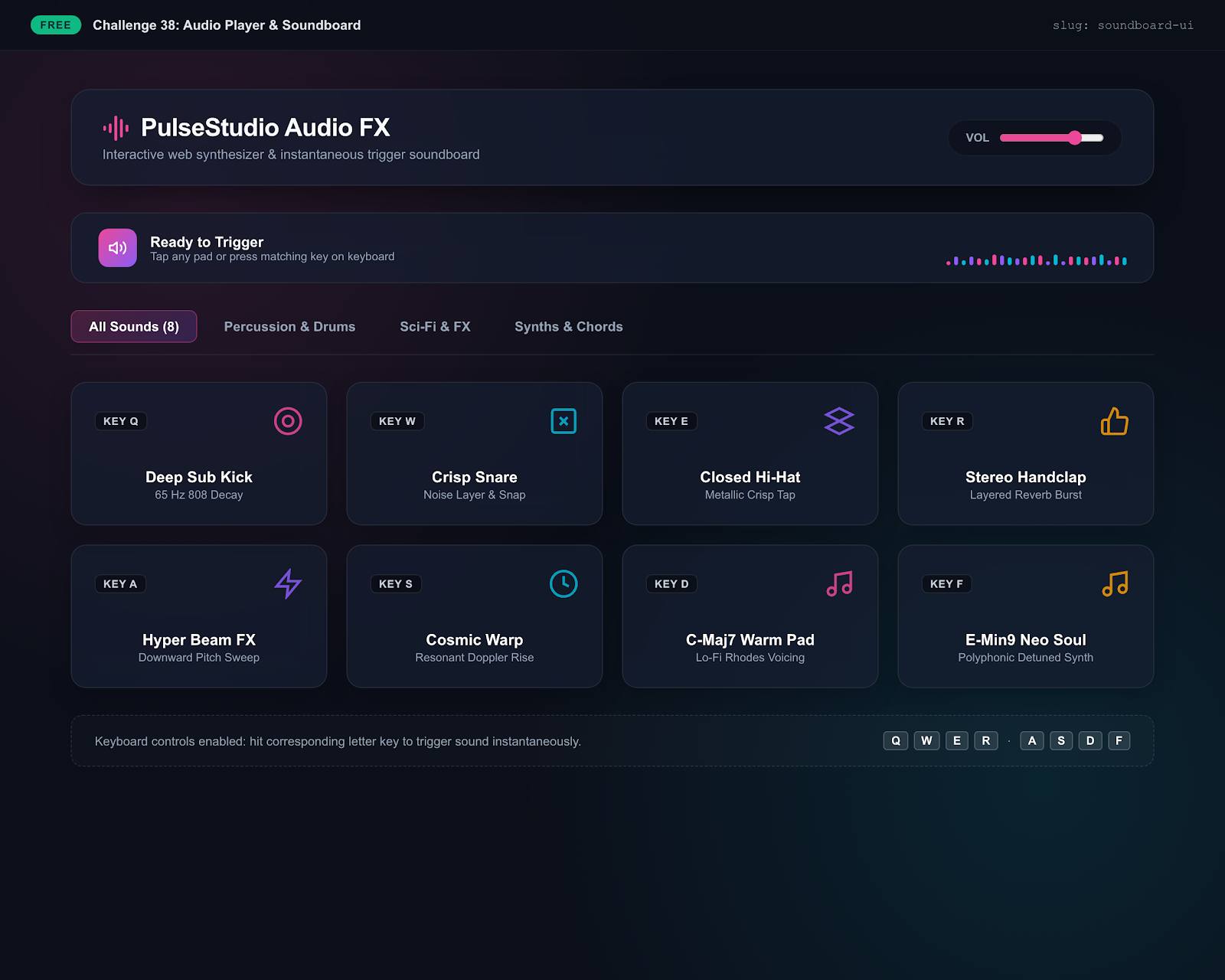This screenshot has width=1225, height=980.
Task: Click the KEY W badge label
Action: point(397,421)
